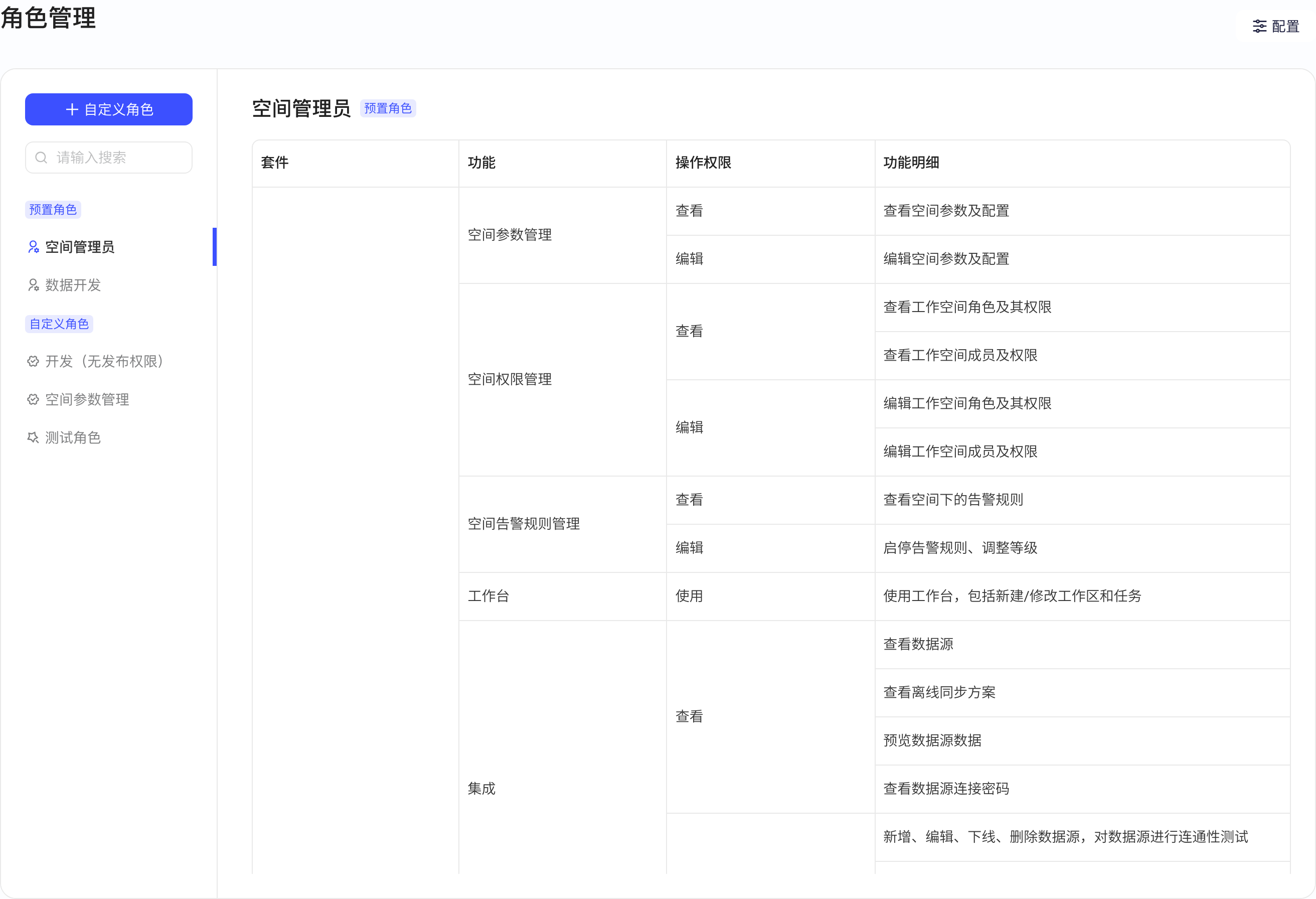The width and height of the screenshot is (1316, 899).
Task: Click the badge icon beside 测试角色
Action: 34,437
